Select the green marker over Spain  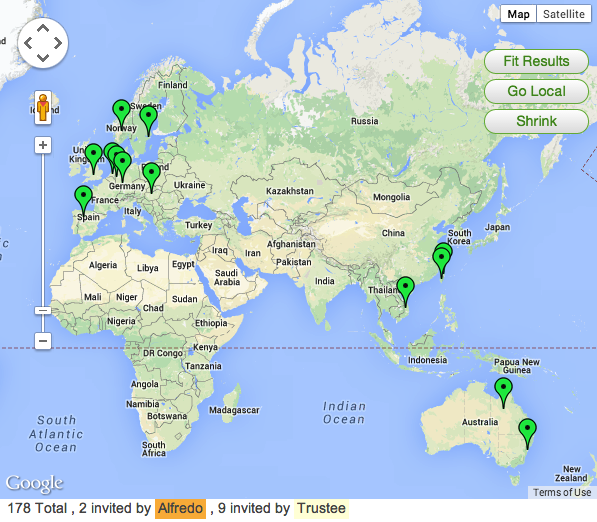[x=83, y=199]
